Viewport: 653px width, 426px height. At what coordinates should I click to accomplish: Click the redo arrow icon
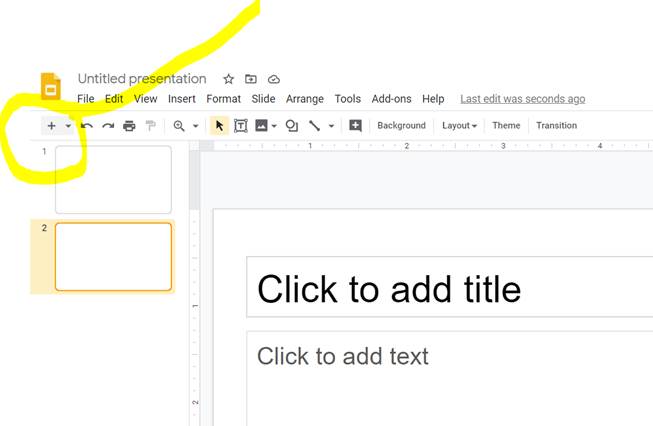[x=108, y=126]
